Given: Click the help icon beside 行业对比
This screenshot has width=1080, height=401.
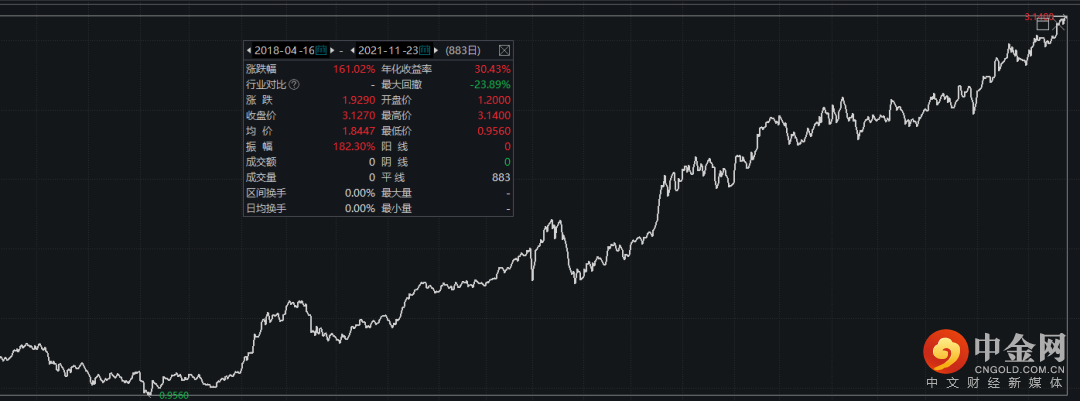Looking at the screenshot, I should click(x=294, y=84).
